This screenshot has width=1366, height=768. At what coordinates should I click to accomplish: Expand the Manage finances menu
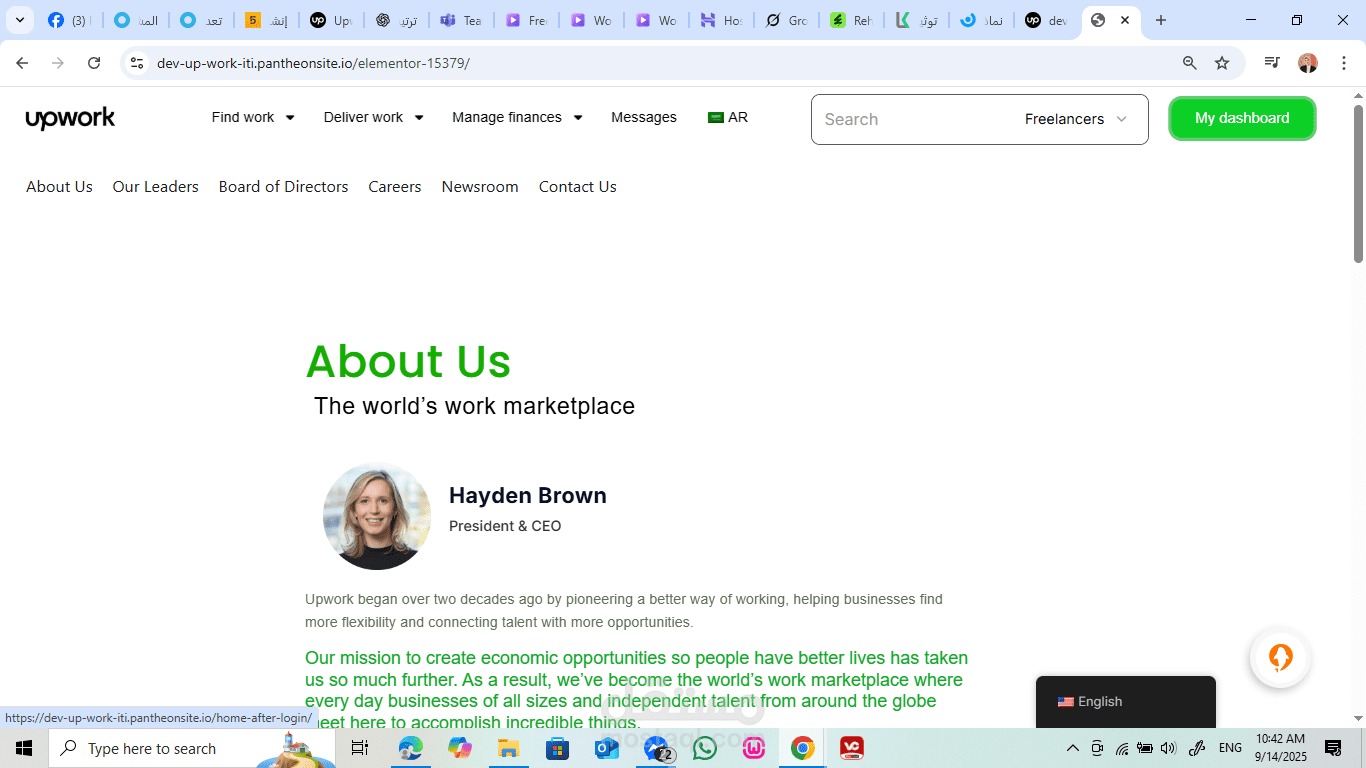(x=517, y=117)
